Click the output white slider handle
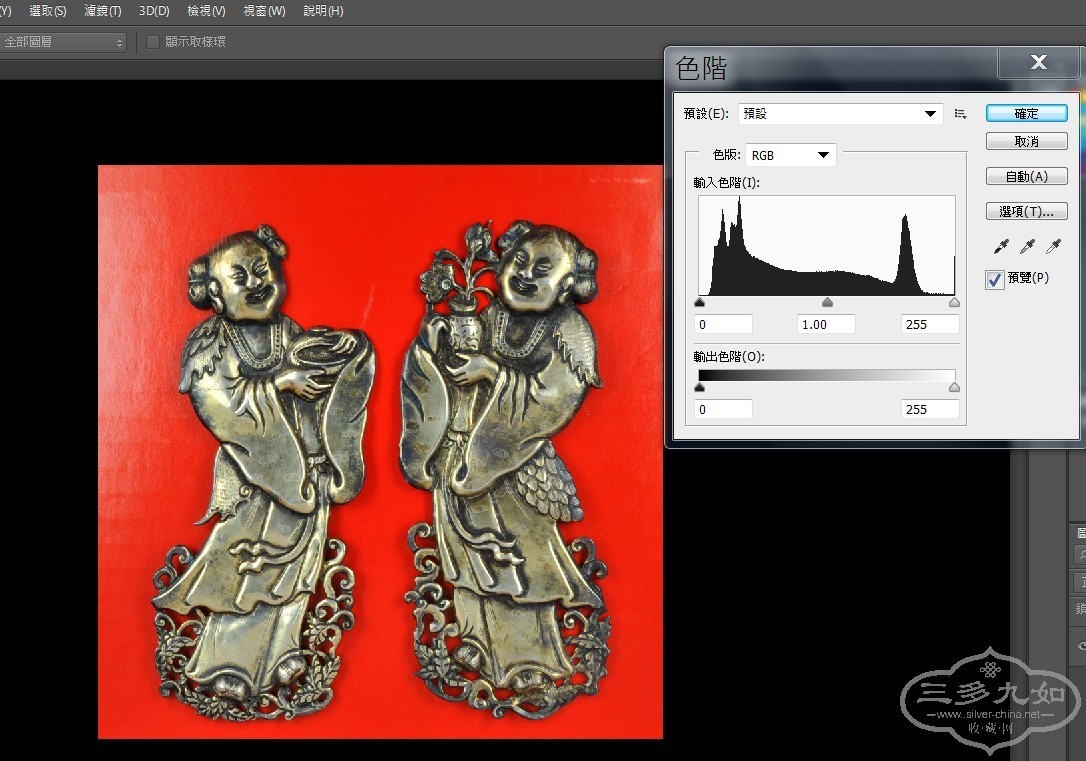 954,387
